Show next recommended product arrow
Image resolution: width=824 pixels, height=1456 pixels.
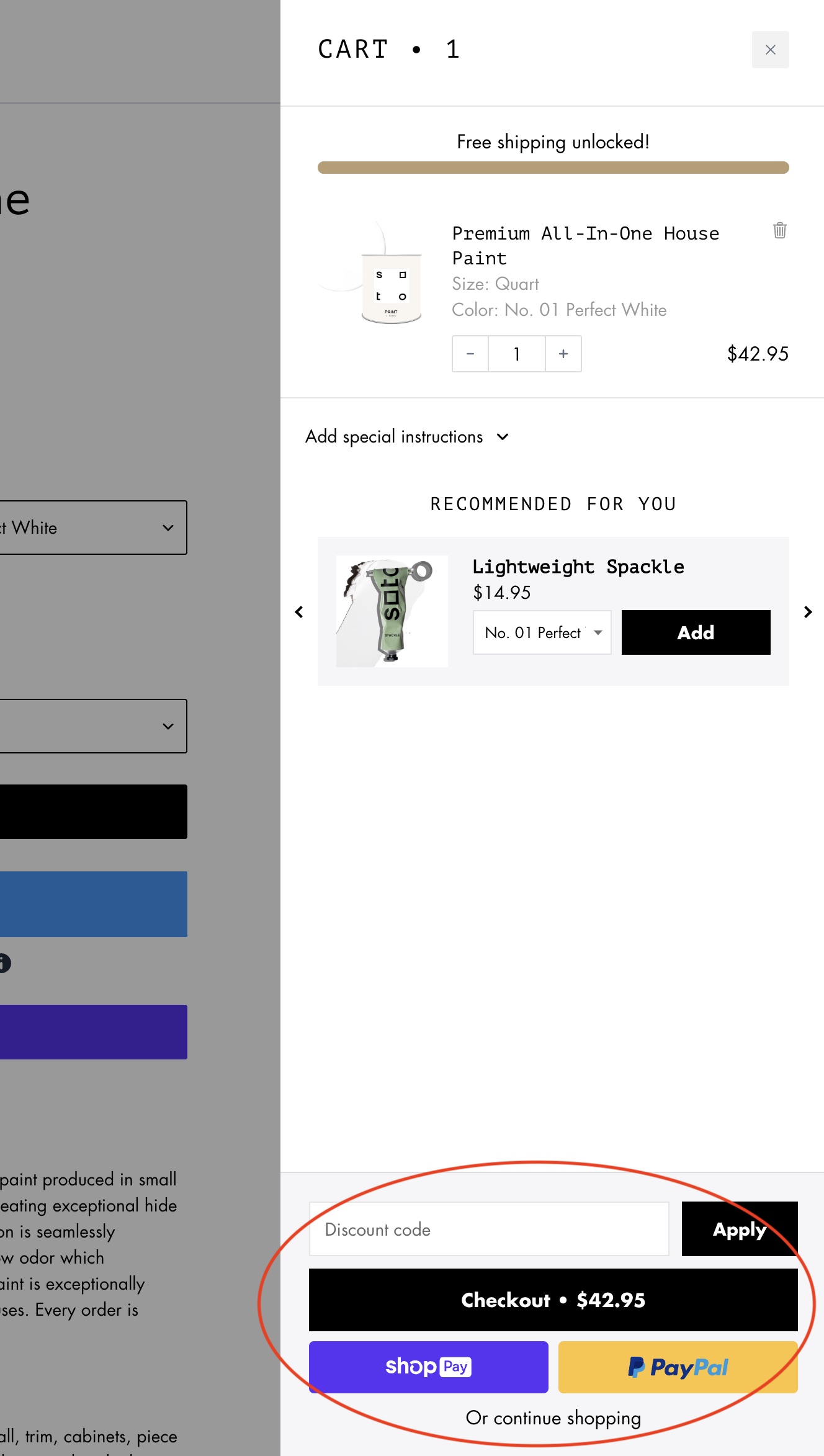(807, 612)
